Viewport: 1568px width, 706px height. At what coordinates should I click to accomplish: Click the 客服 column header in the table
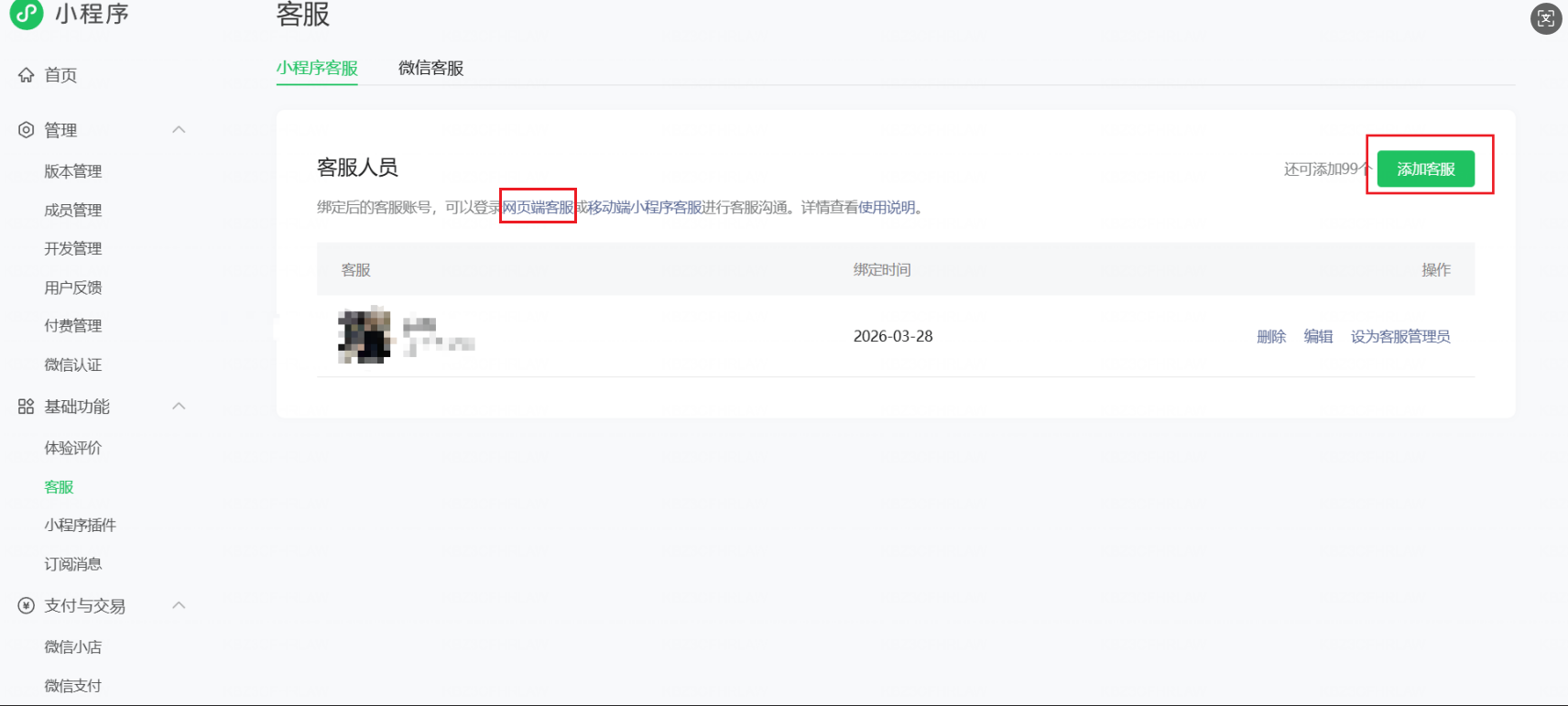(x=356, y=270)
